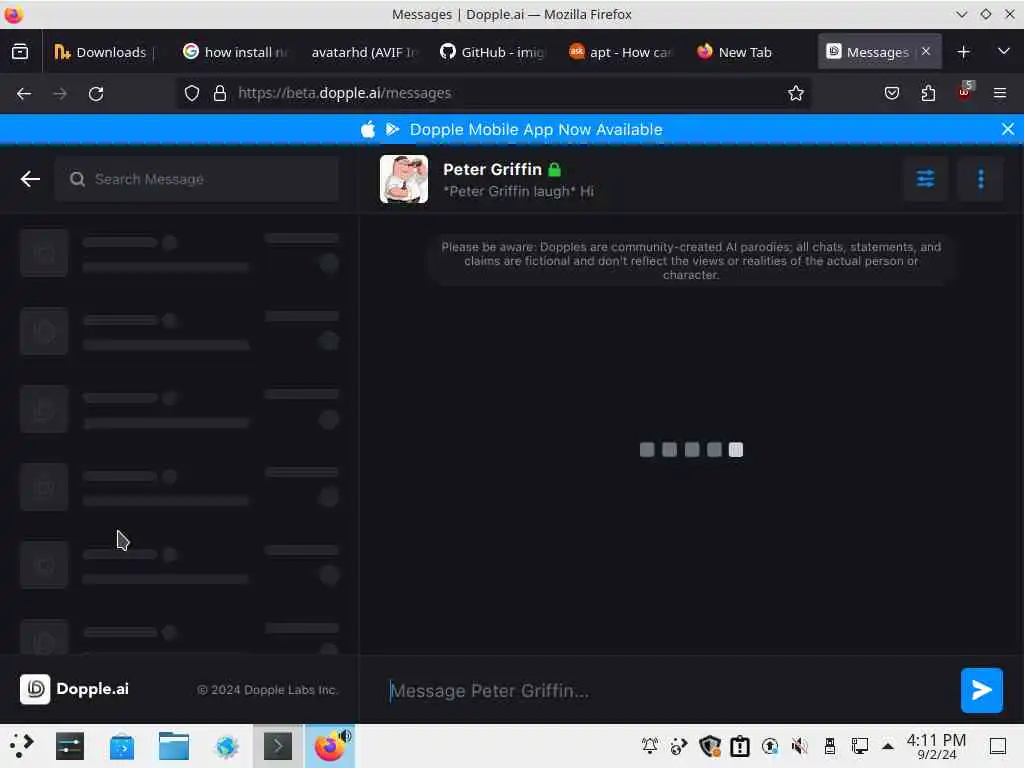Bookmark this page with the star

pos(795,93)
